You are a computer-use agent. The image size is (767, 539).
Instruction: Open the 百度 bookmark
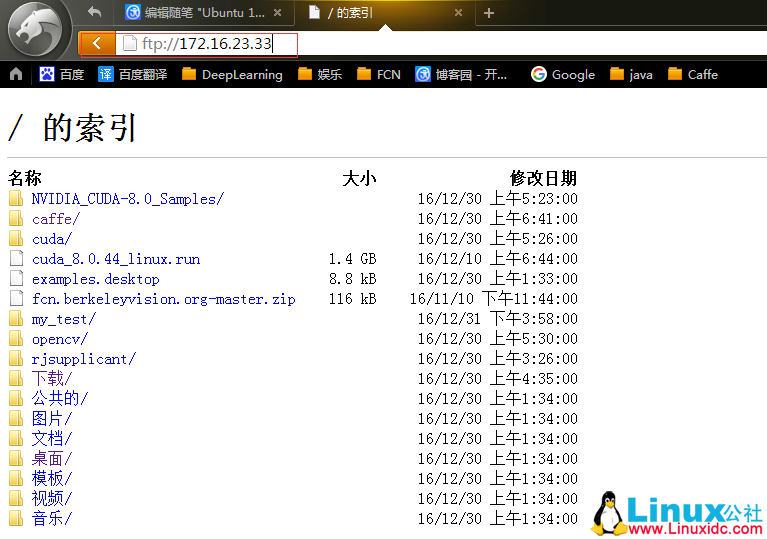[x=62, y=74]
